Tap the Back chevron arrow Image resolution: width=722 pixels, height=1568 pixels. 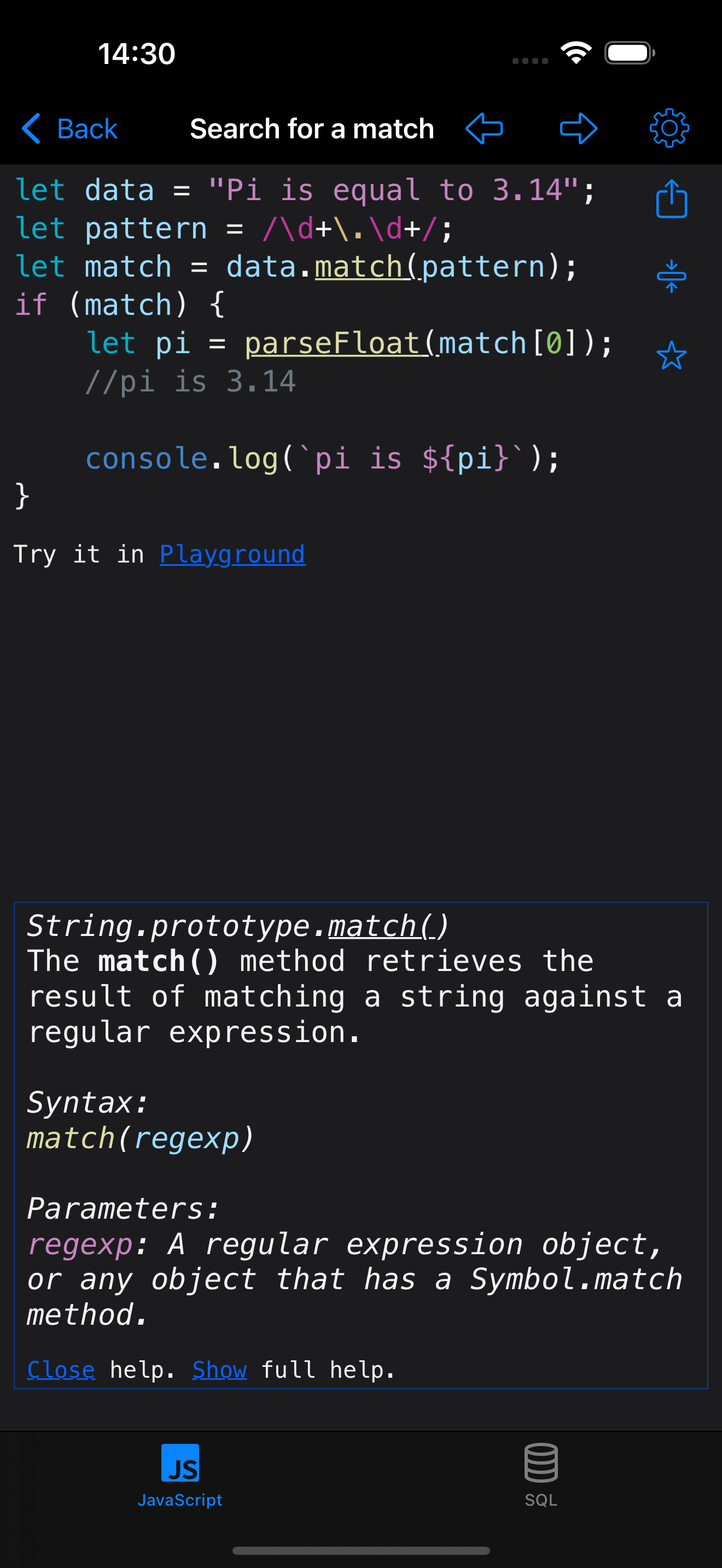(32, 128)
